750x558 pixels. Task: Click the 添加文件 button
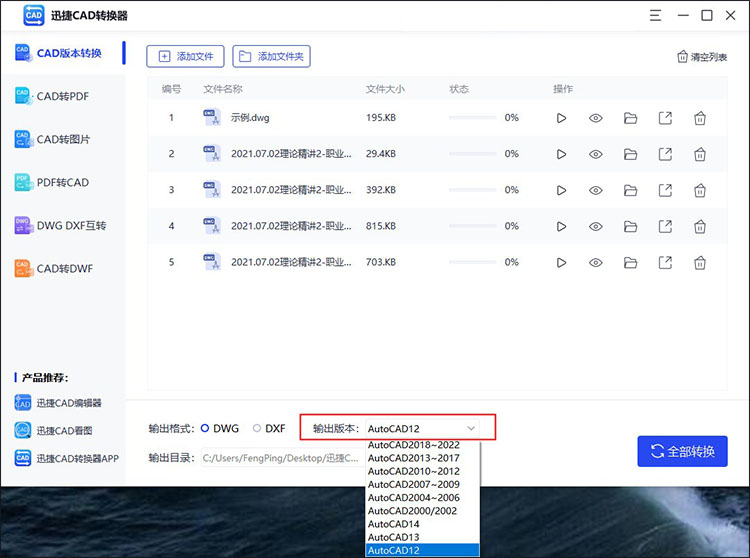[x=185, y=56]
